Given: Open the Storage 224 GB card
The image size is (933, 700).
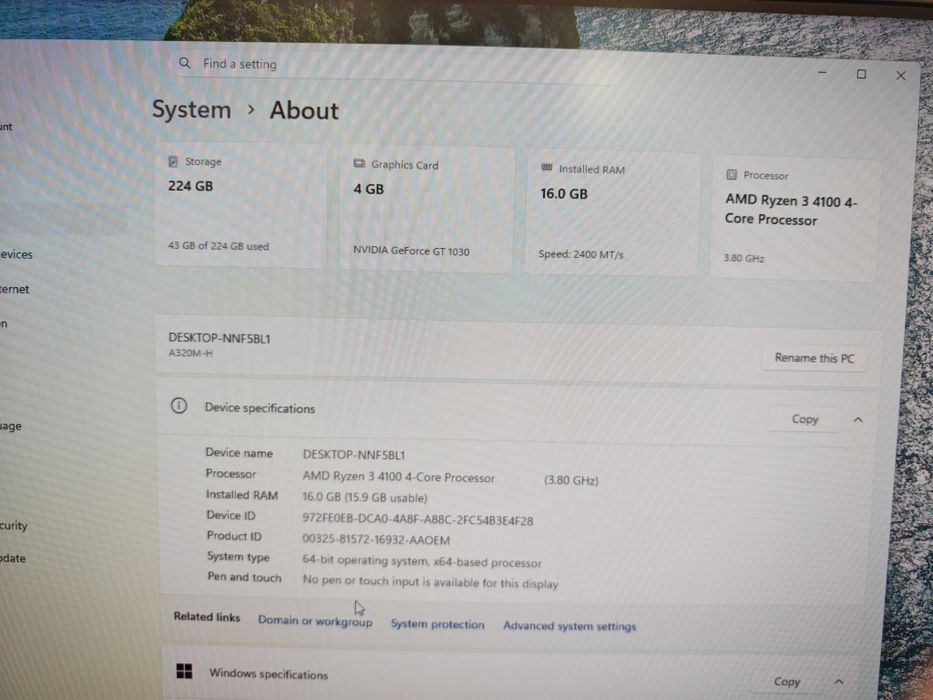Looking at the screenshot, I should (240, 204).
